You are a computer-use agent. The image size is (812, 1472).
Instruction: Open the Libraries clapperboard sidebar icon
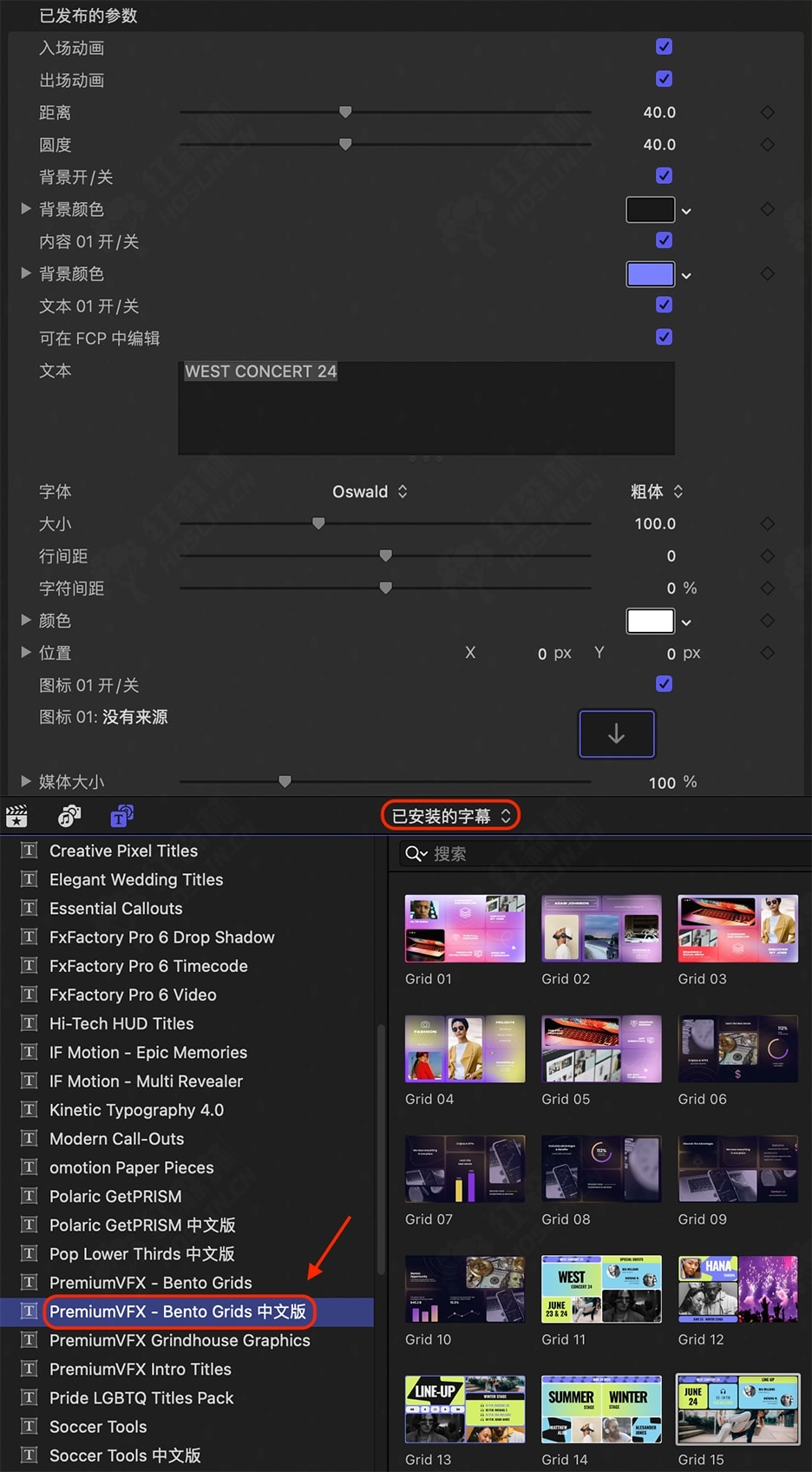(x=16, y=816)
